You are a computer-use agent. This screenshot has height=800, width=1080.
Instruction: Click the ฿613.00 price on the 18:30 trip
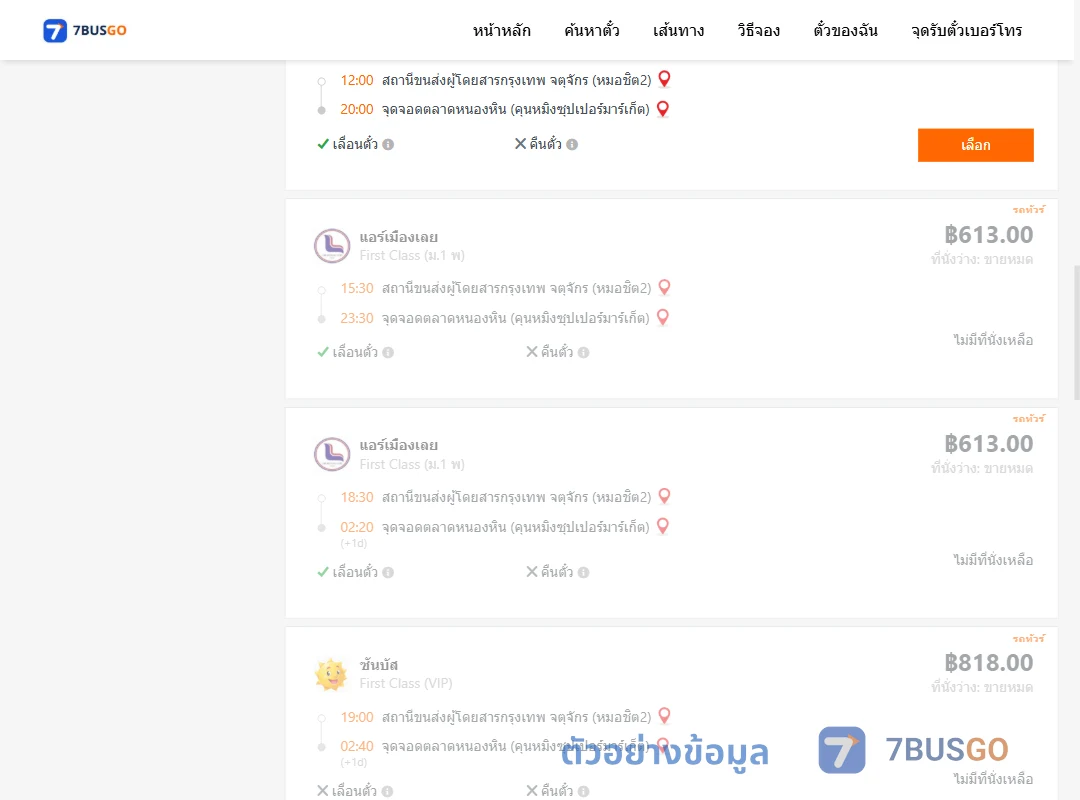988,444
